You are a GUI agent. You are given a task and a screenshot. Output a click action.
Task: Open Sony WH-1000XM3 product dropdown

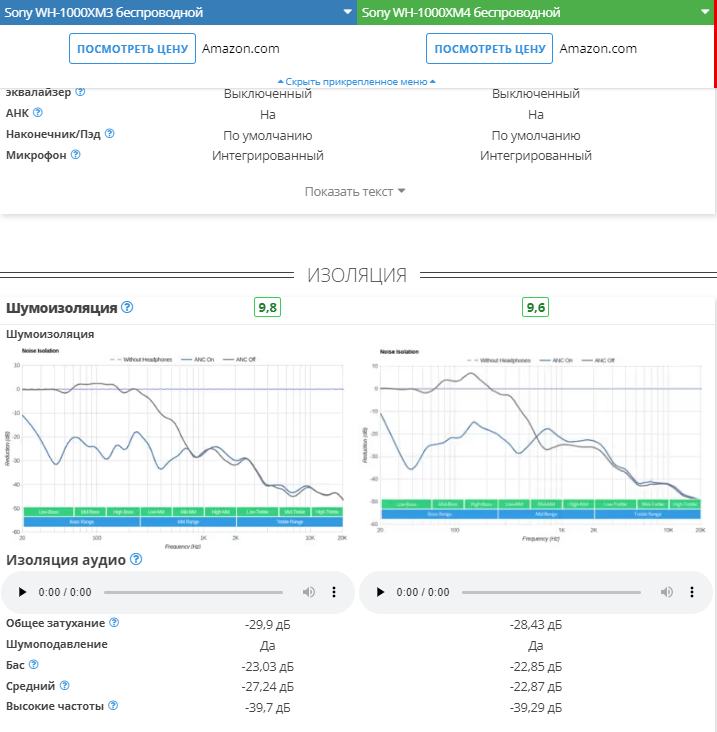click(x=178, y=12)
